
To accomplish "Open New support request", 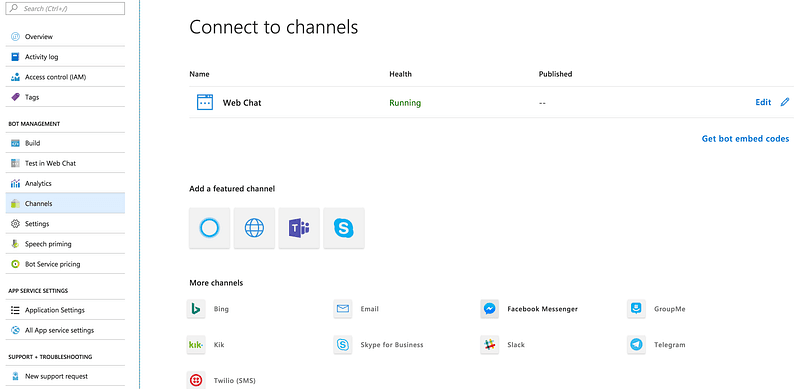I will coord(65,376).
